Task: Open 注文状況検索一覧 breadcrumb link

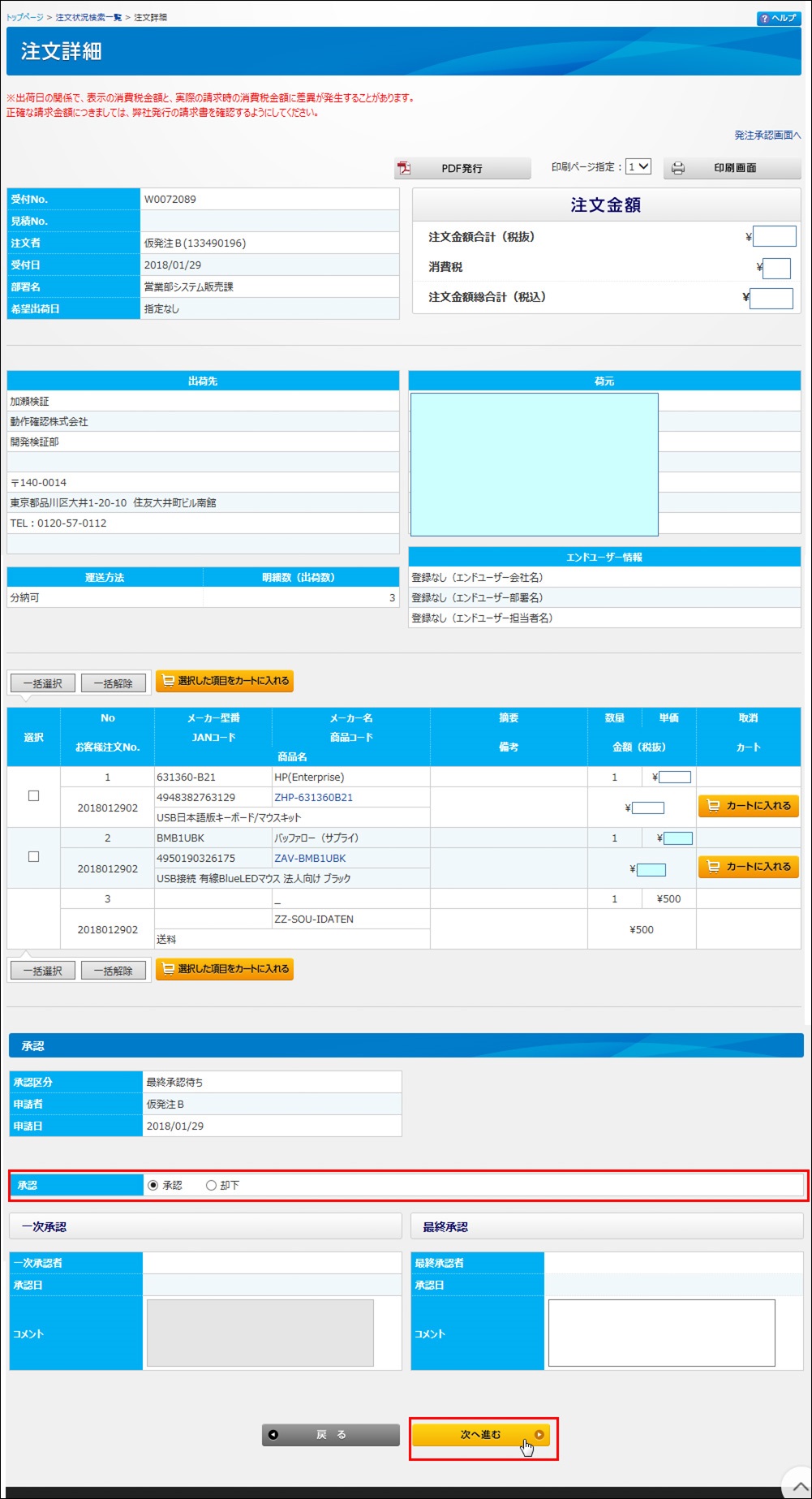Action: click(88, 17)
